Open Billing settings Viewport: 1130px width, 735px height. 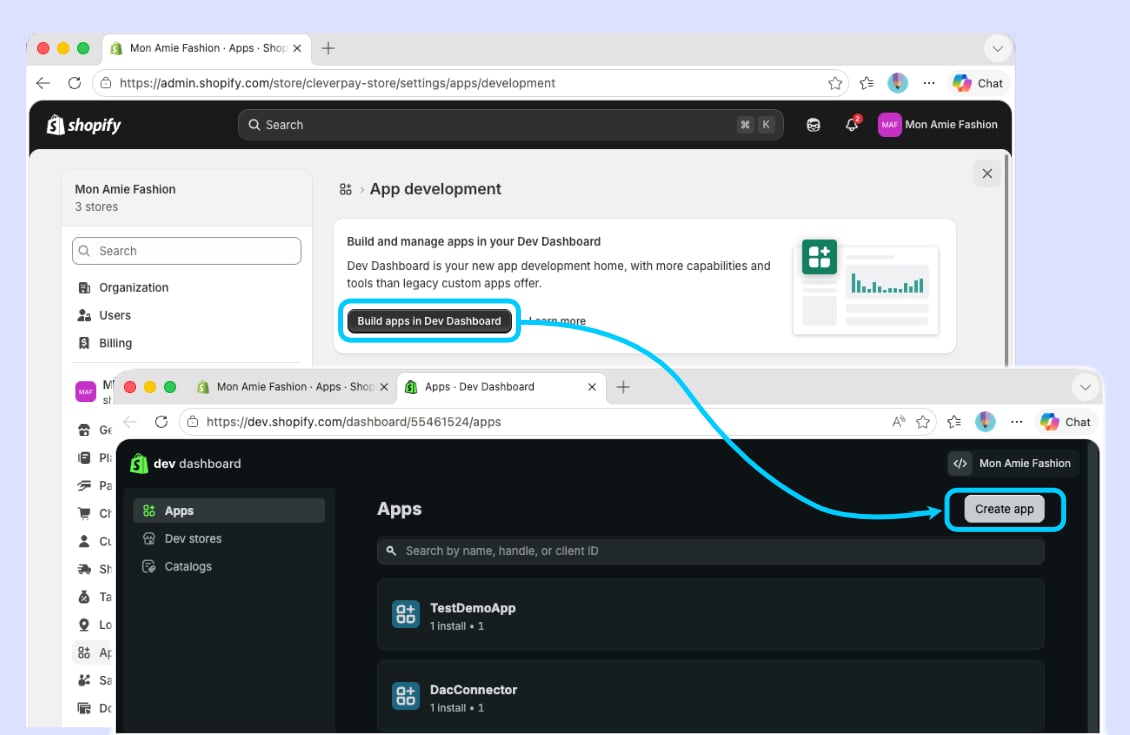(115, 343)
